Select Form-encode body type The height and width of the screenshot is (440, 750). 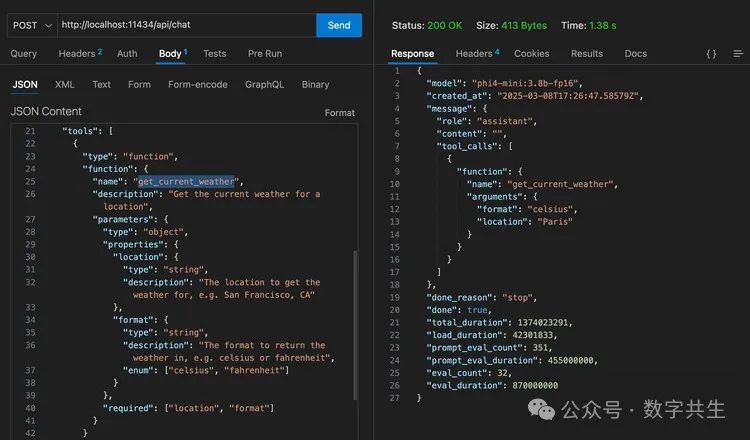(198, 85)
